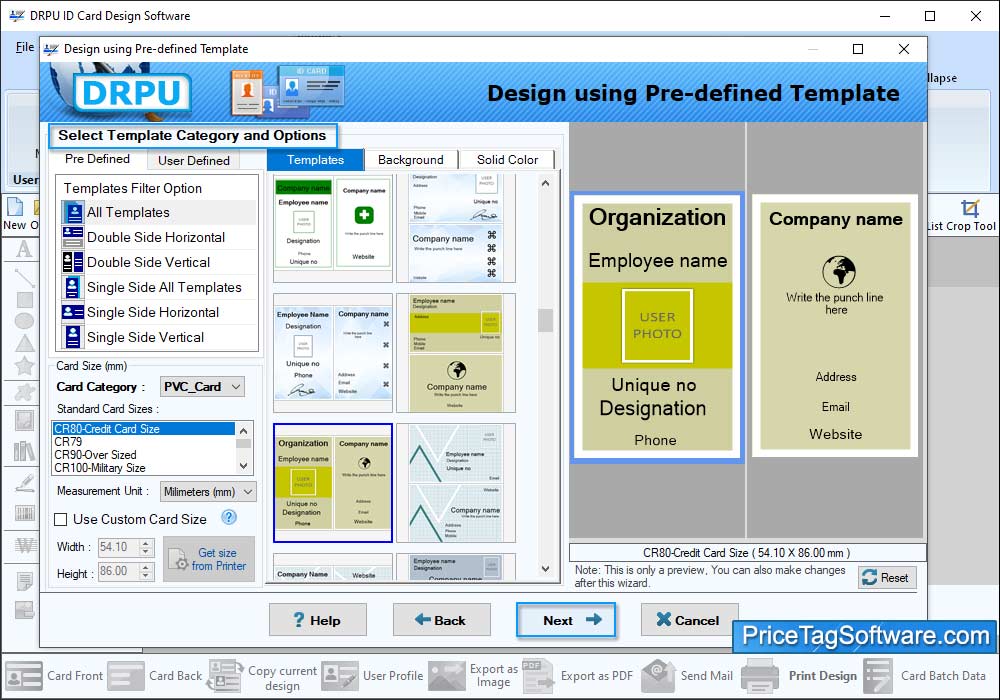
Task: Click the New document icon in main toolbar
Action: [x=15, y=207]
